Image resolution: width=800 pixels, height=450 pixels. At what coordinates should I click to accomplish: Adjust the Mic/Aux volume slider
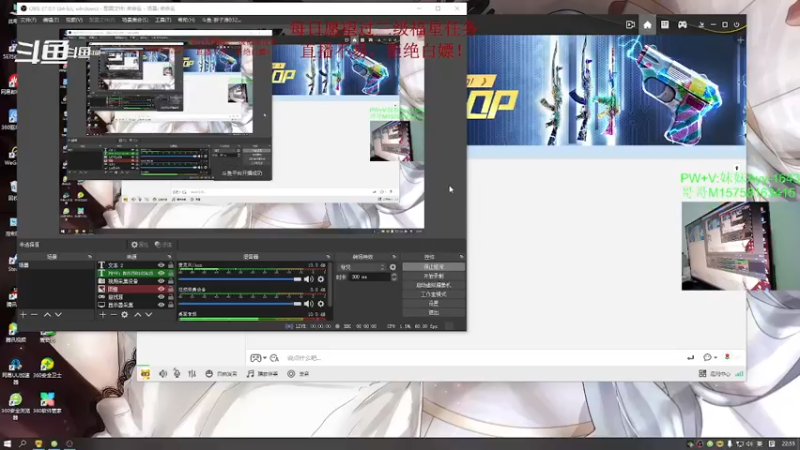click(240, 279)
